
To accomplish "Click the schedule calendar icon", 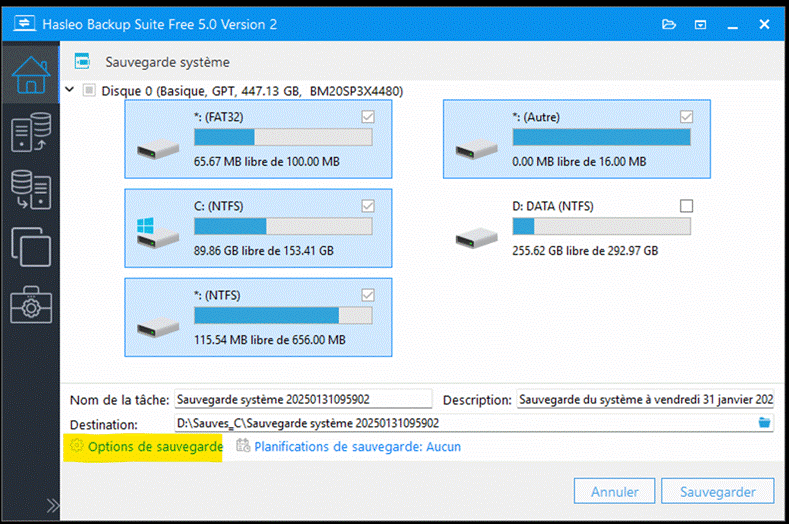I will [243, 445].
